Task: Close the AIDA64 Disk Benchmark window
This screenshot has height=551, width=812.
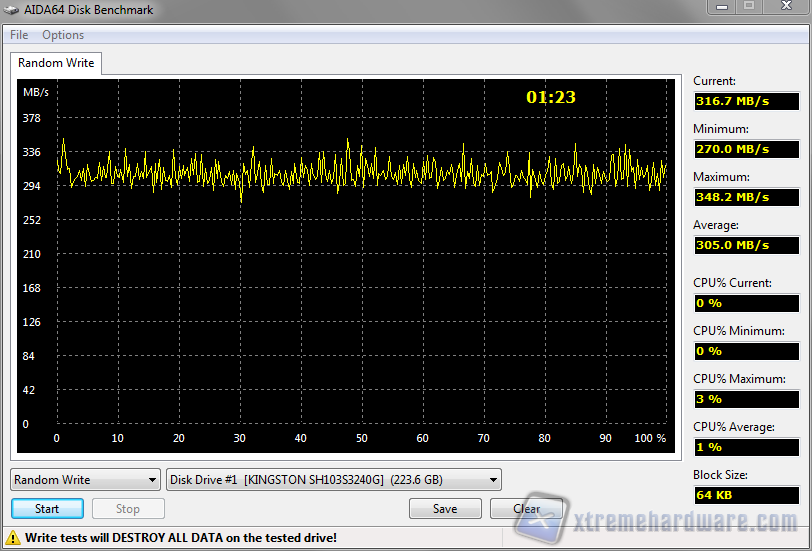Action: (784, 7)
